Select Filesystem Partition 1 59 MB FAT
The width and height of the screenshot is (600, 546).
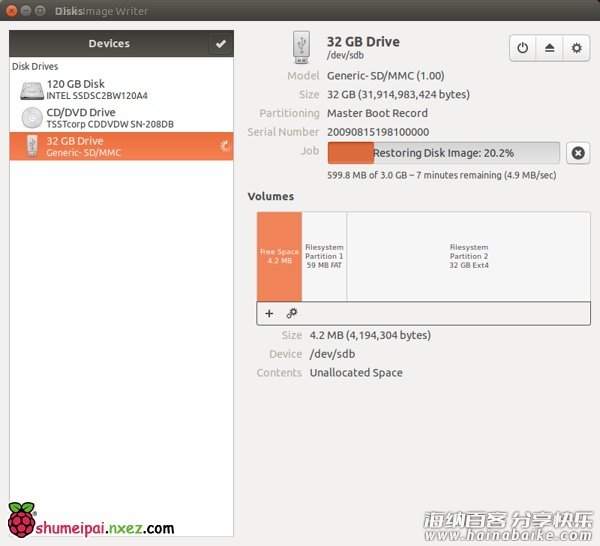pyautogui.click(x=324, y=256)
